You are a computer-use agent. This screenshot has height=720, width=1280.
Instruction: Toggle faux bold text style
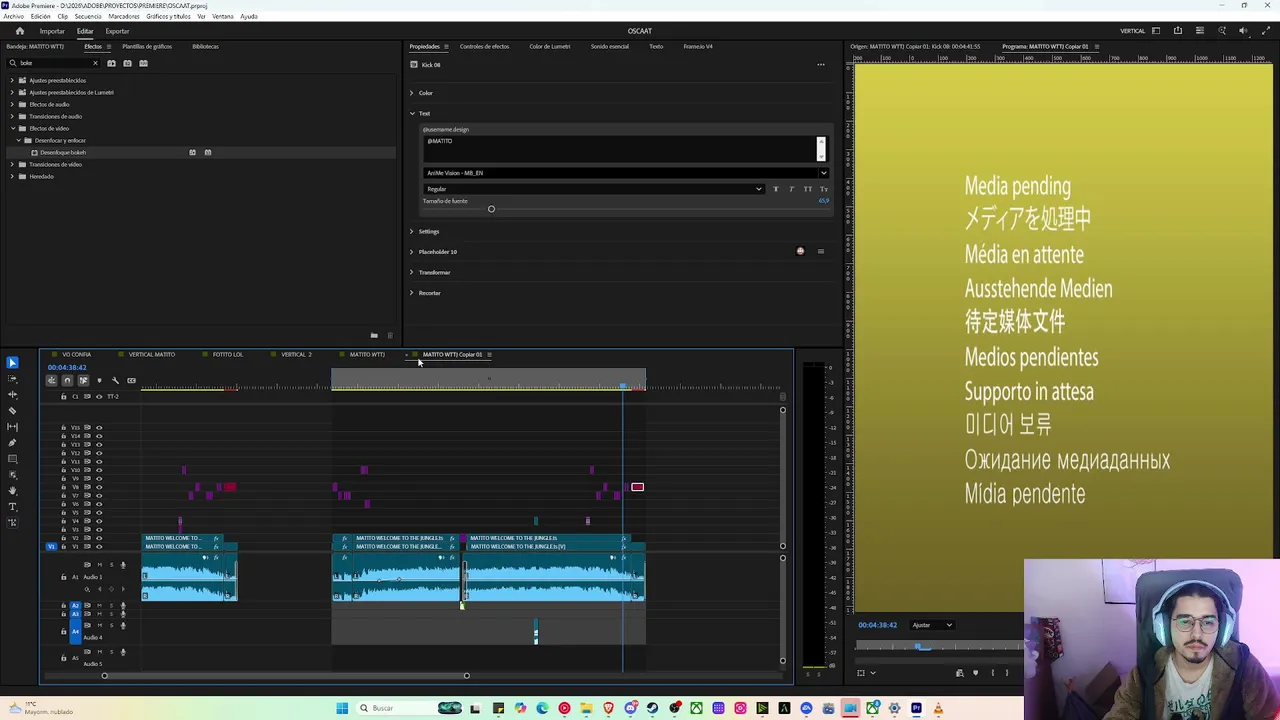click(x=775, y=189)
